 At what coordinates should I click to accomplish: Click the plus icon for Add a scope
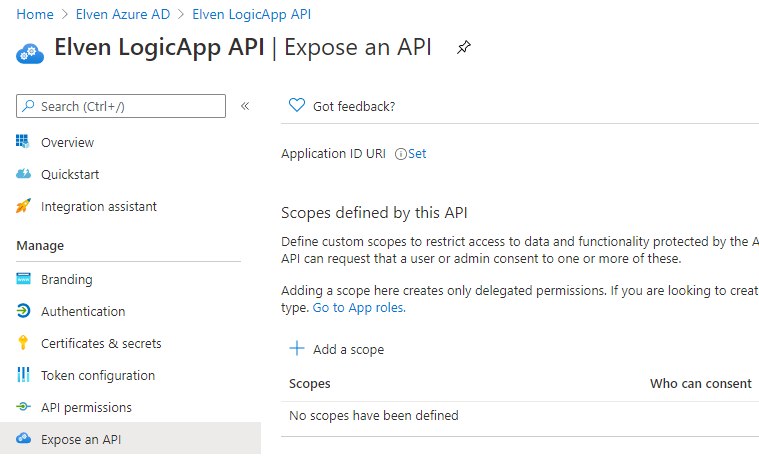pos(297,348)
